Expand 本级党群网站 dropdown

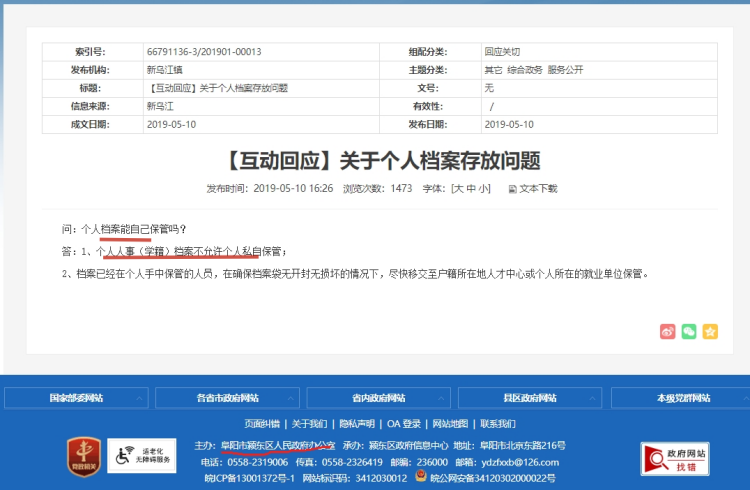(x=677, y=398)
